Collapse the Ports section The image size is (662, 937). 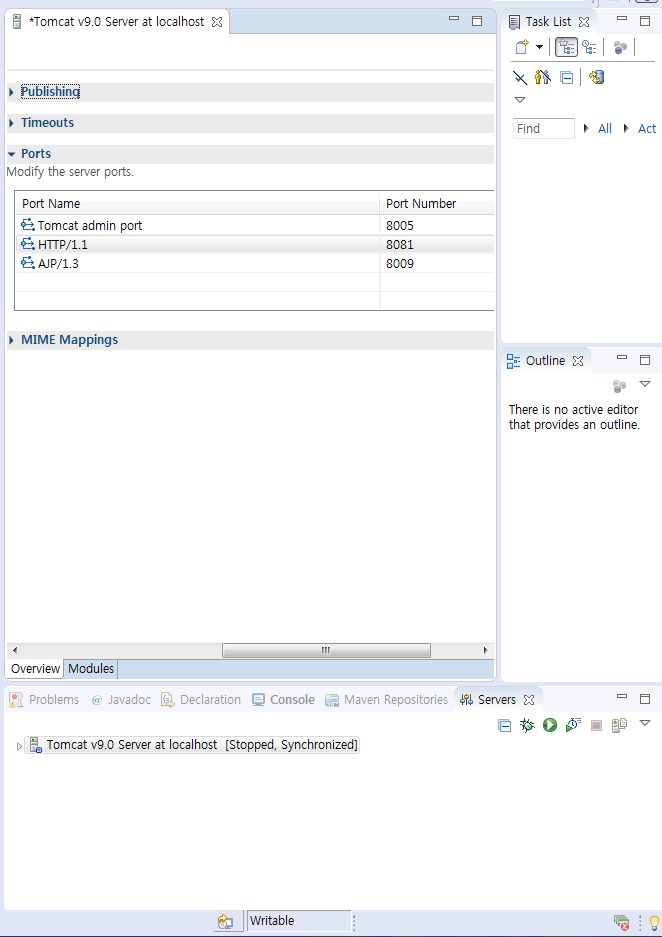(x=11, y=154)
